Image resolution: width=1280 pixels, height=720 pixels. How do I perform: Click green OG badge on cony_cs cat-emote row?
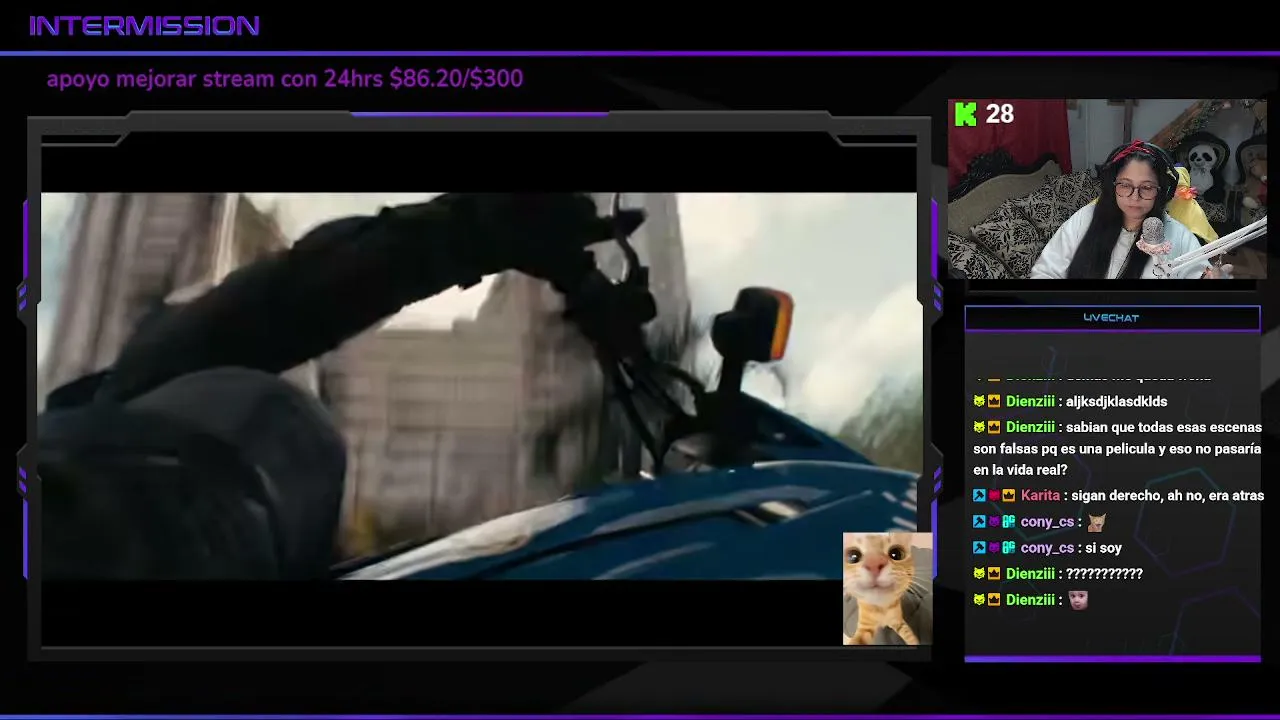(1009, 521)
